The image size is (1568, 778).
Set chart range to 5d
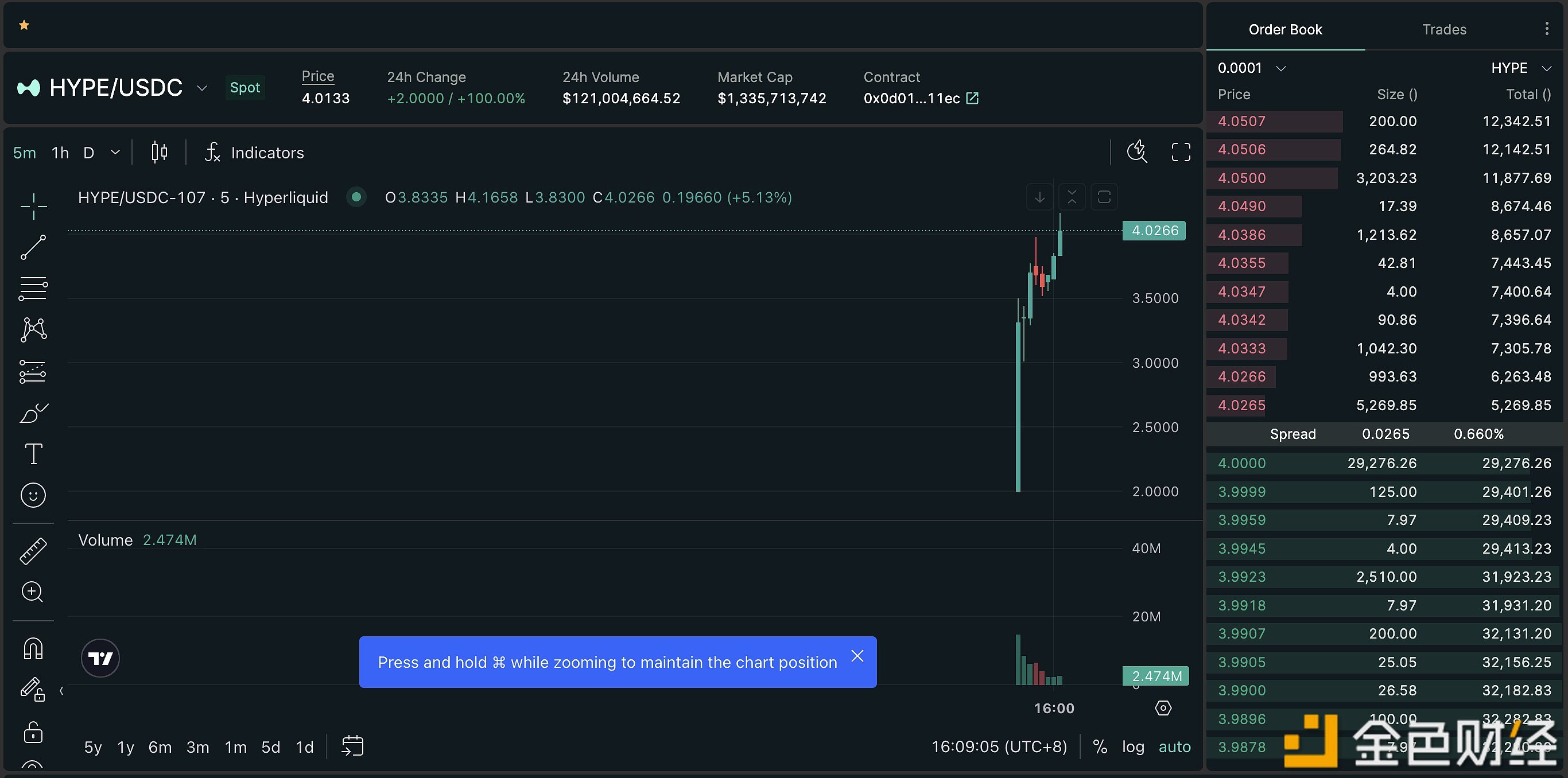pyautogui.click(x=271, y=747)
